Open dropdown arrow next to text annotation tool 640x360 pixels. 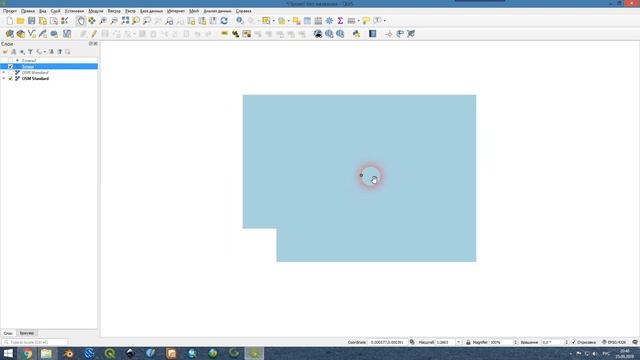click(x=384, y=20)
